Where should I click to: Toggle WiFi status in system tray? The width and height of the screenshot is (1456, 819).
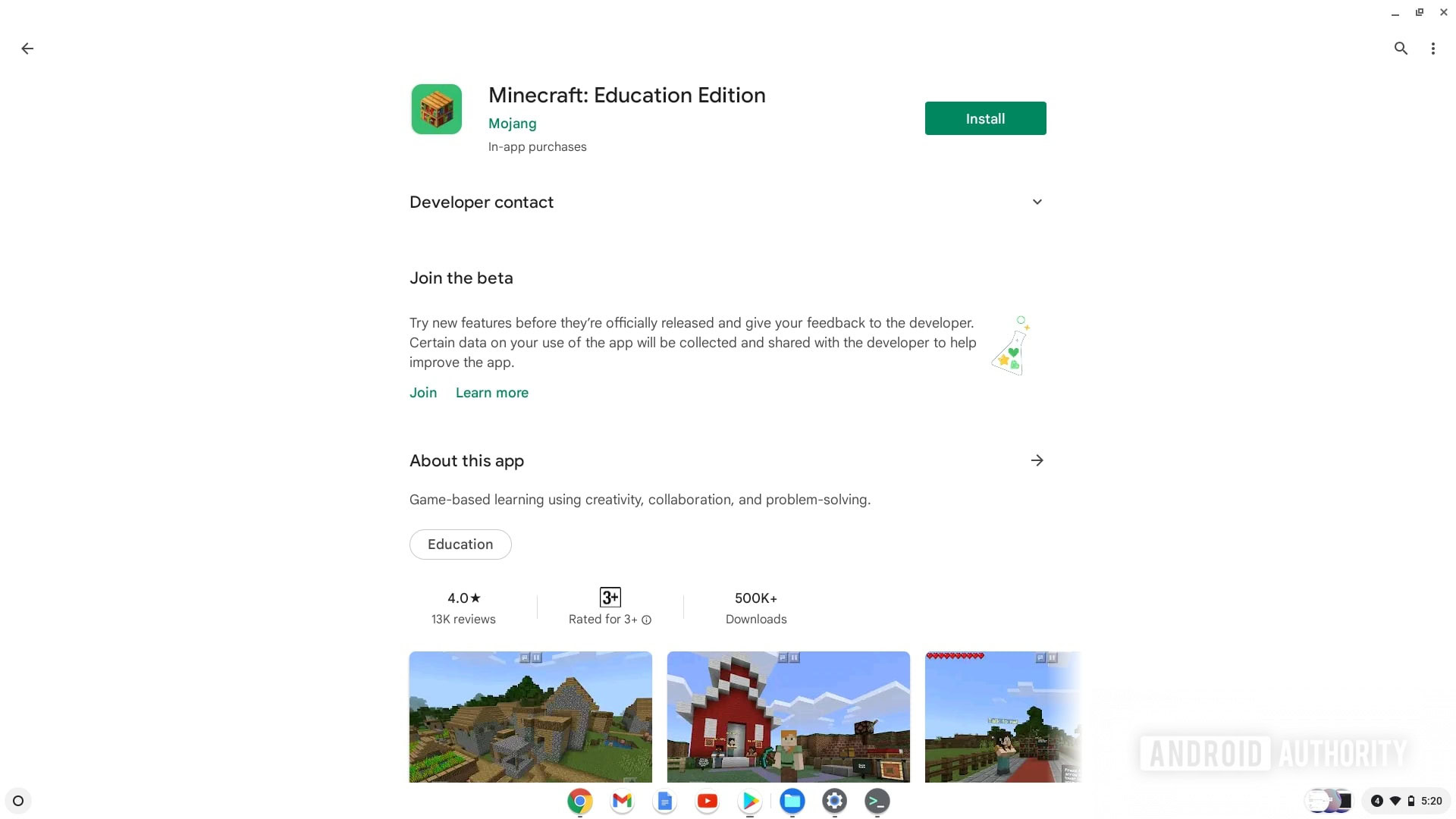pos(1393,800)
